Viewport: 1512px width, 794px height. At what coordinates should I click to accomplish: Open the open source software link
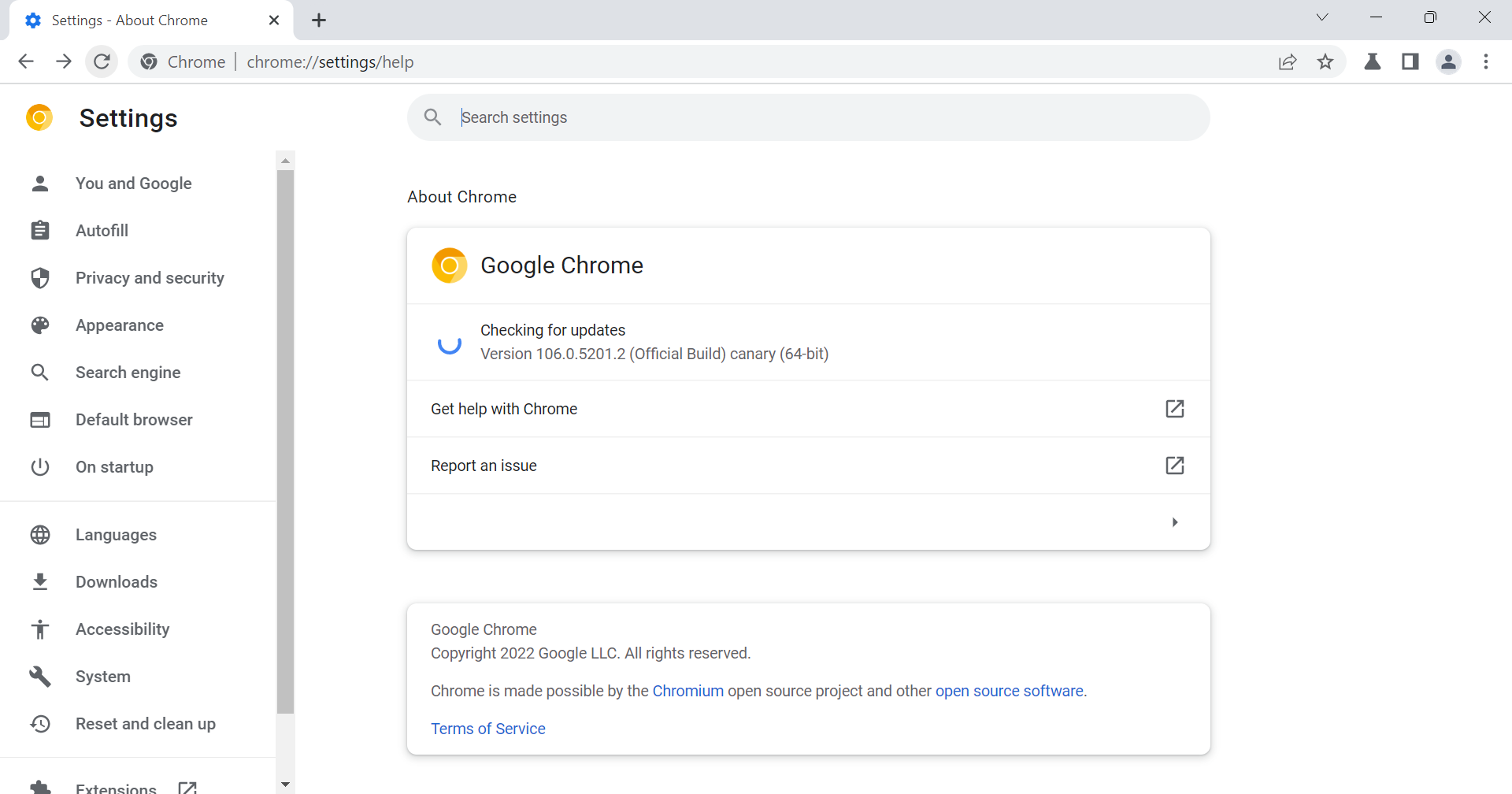pyautogui.click(x=1009, y=691)
